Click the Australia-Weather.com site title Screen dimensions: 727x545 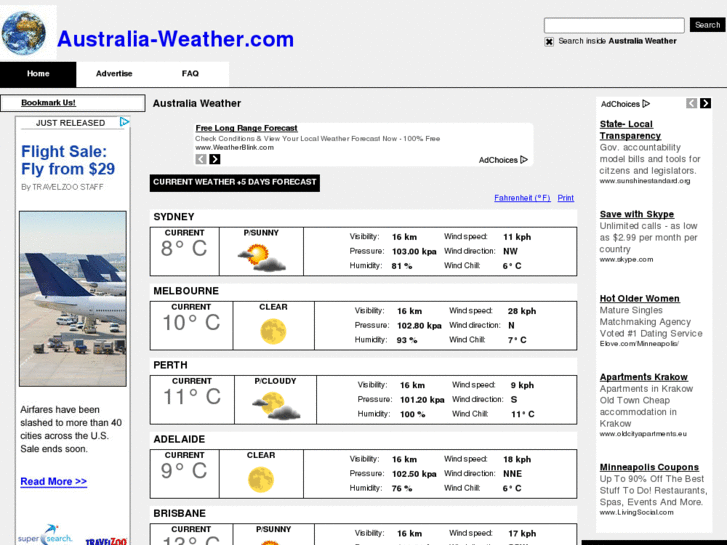pos(175,39)
